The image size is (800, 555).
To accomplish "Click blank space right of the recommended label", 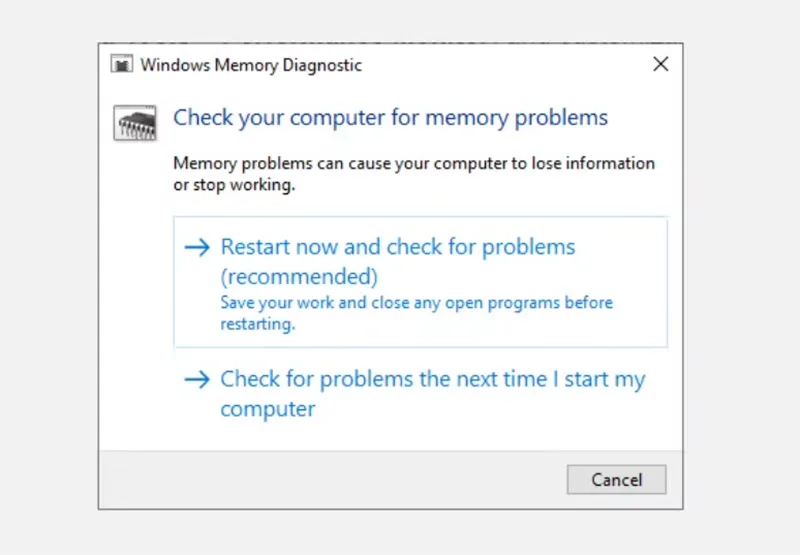I will pos(520,276).
